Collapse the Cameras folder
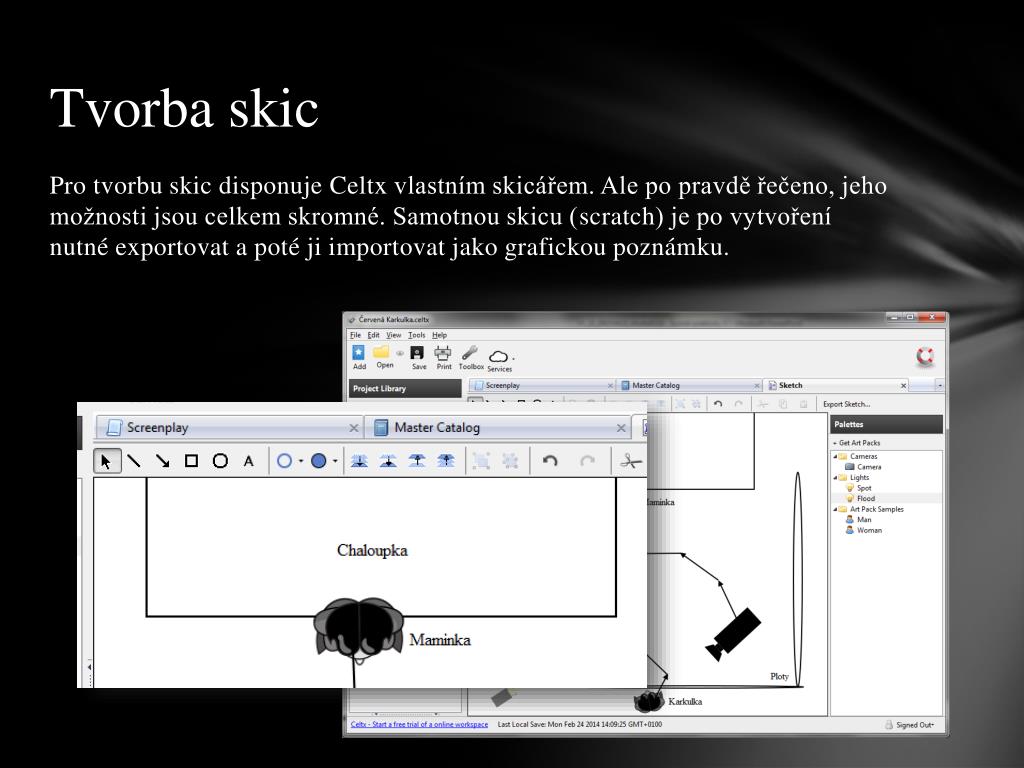 (835, 456)
